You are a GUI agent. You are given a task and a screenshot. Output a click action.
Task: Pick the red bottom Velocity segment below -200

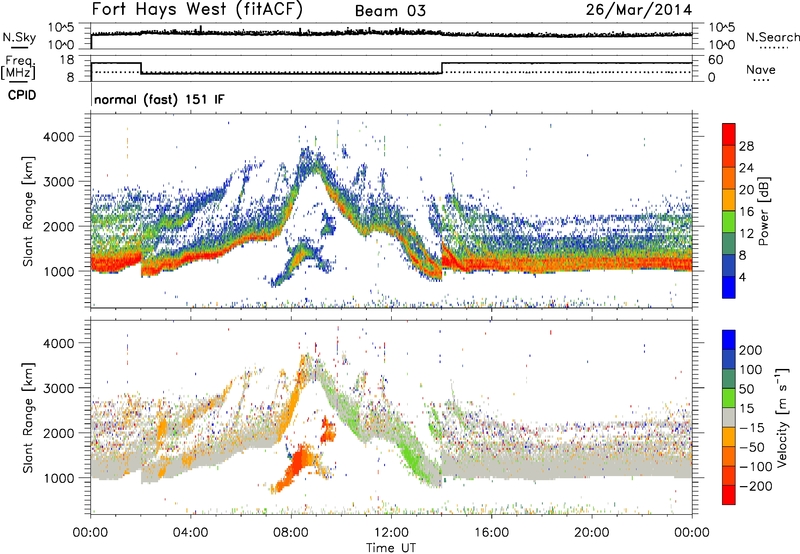[x=729, y=495]
